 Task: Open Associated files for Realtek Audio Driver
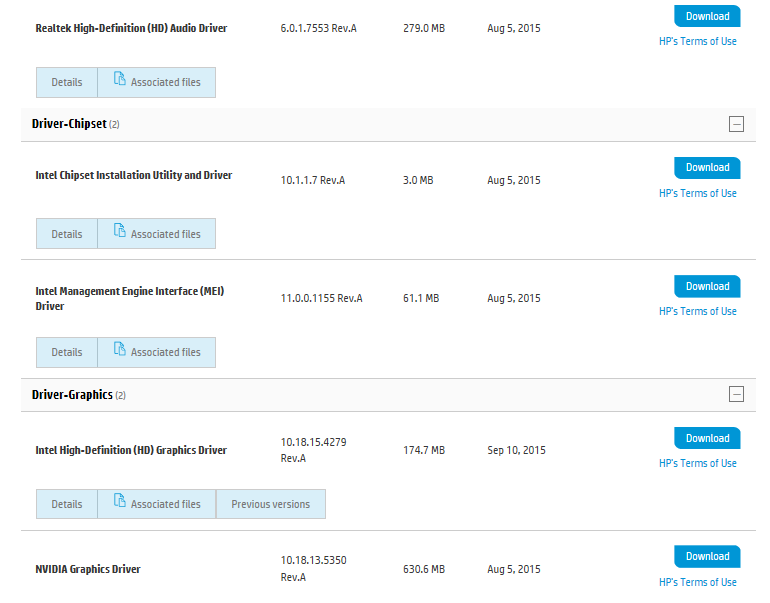pos(156,82)
